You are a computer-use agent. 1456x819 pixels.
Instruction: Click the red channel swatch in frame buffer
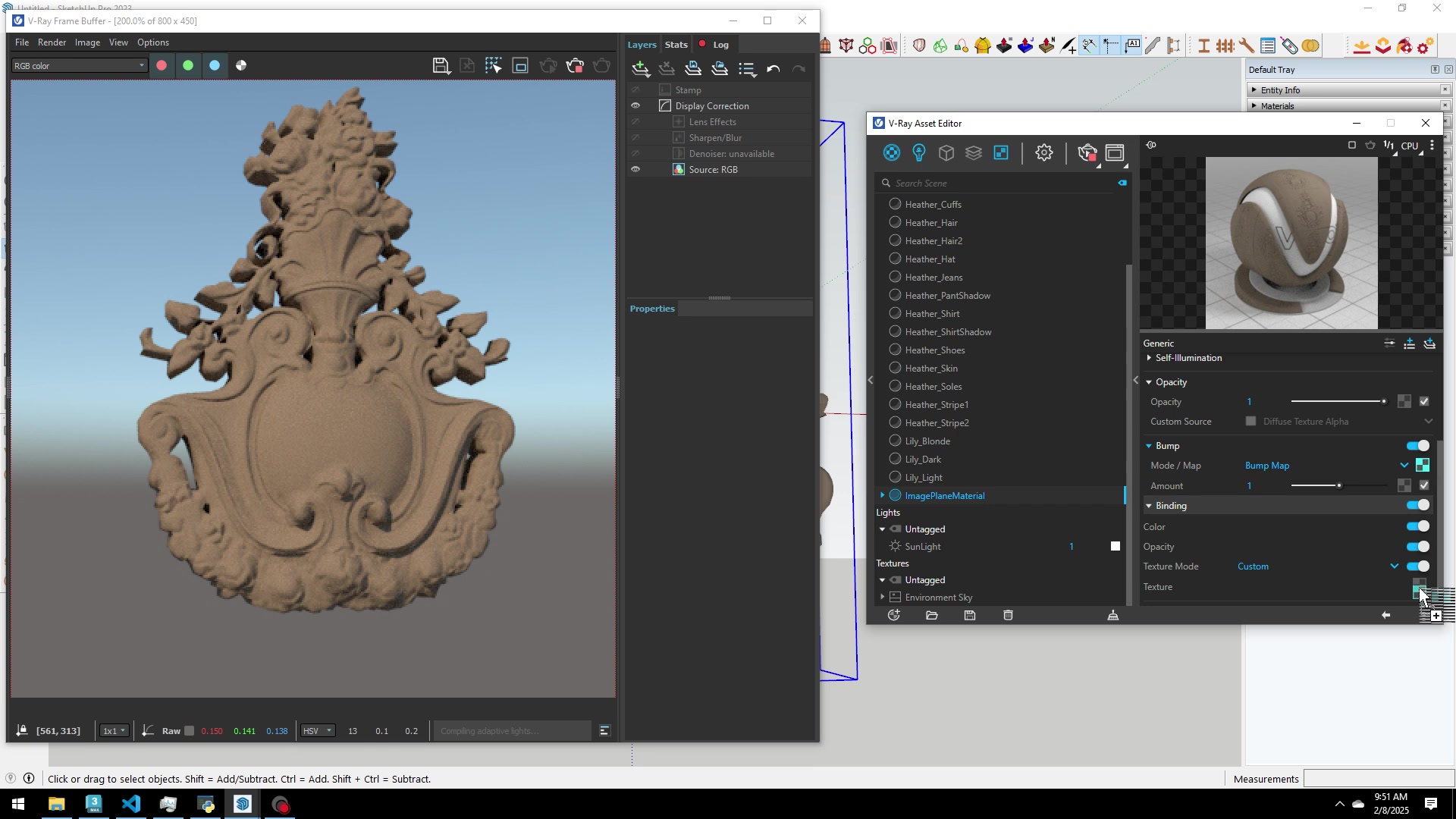point(161,65)
